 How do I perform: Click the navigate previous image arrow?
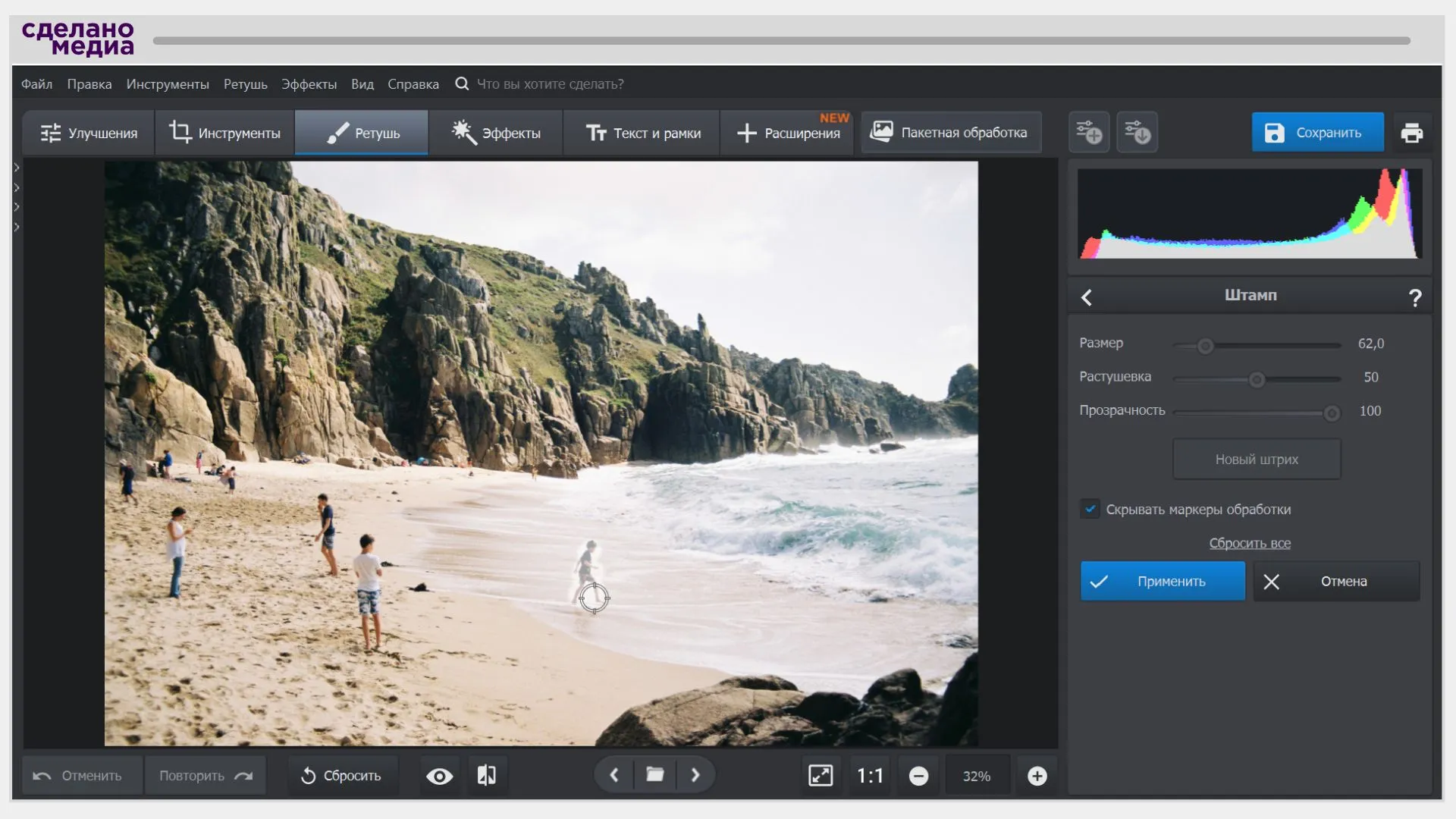pyautogui.click(x=614, y=775)
